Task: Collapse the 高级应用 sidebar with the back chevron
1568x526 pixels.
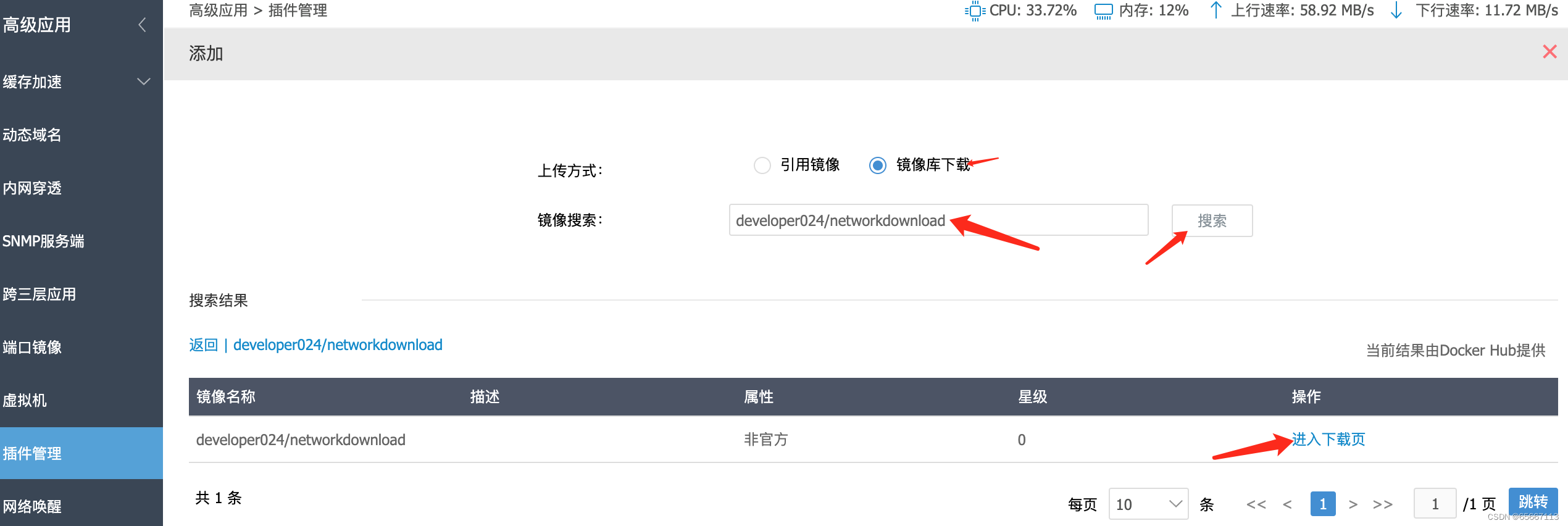Action: [x=143, y=25]
